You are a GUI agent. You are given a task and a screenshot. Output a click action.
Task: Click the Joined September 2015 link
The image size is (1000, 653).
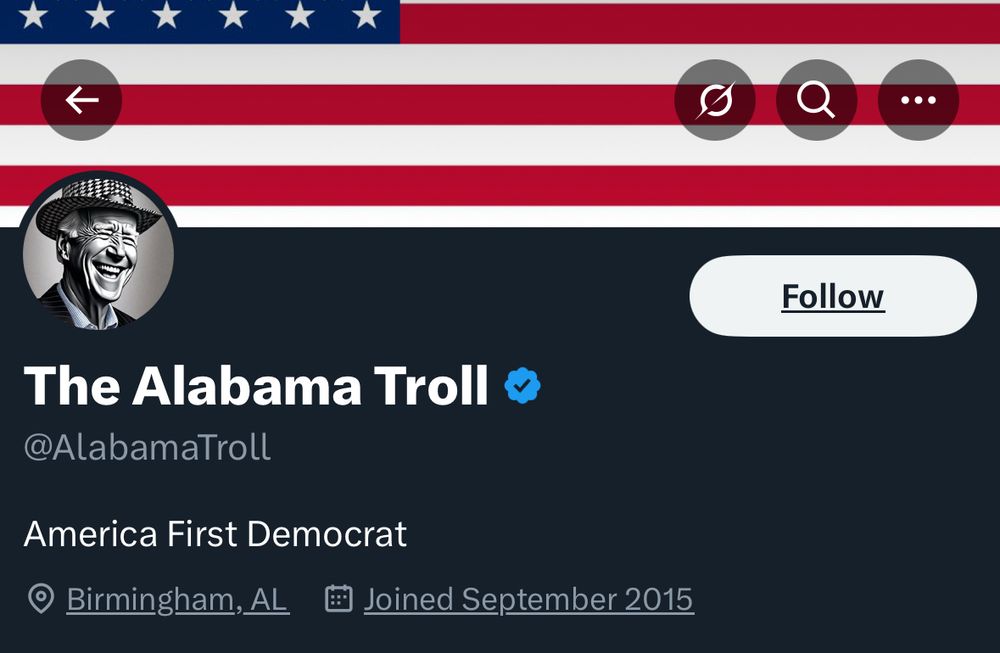pos(528,599)
